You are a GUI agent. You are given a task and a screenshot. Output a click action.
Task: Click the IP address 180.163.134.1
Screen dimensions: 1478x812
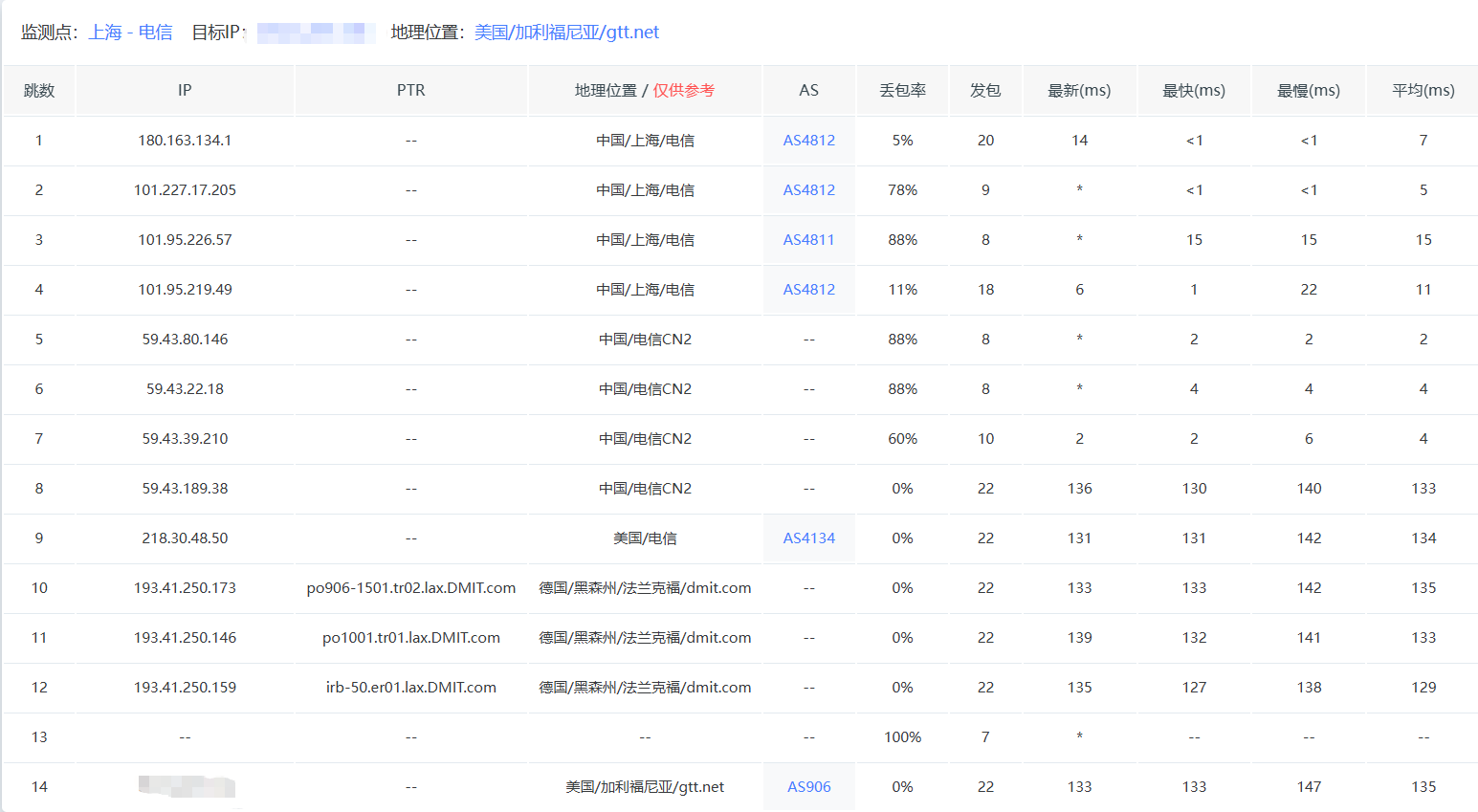point(185,141)
